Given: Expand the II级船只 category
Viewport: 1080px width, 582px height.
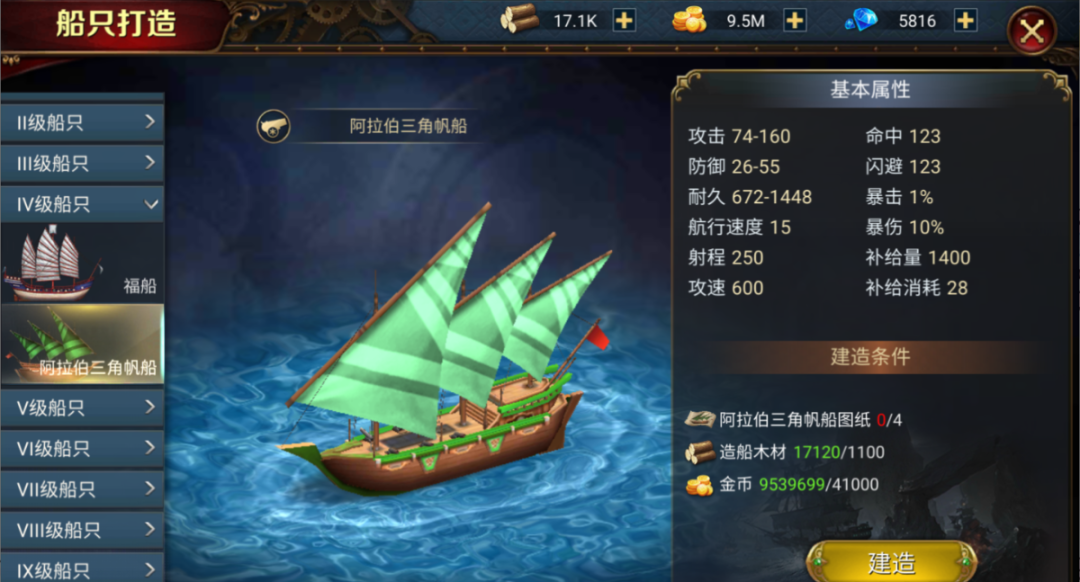Looking at the screenshot, I should [82, 123].
